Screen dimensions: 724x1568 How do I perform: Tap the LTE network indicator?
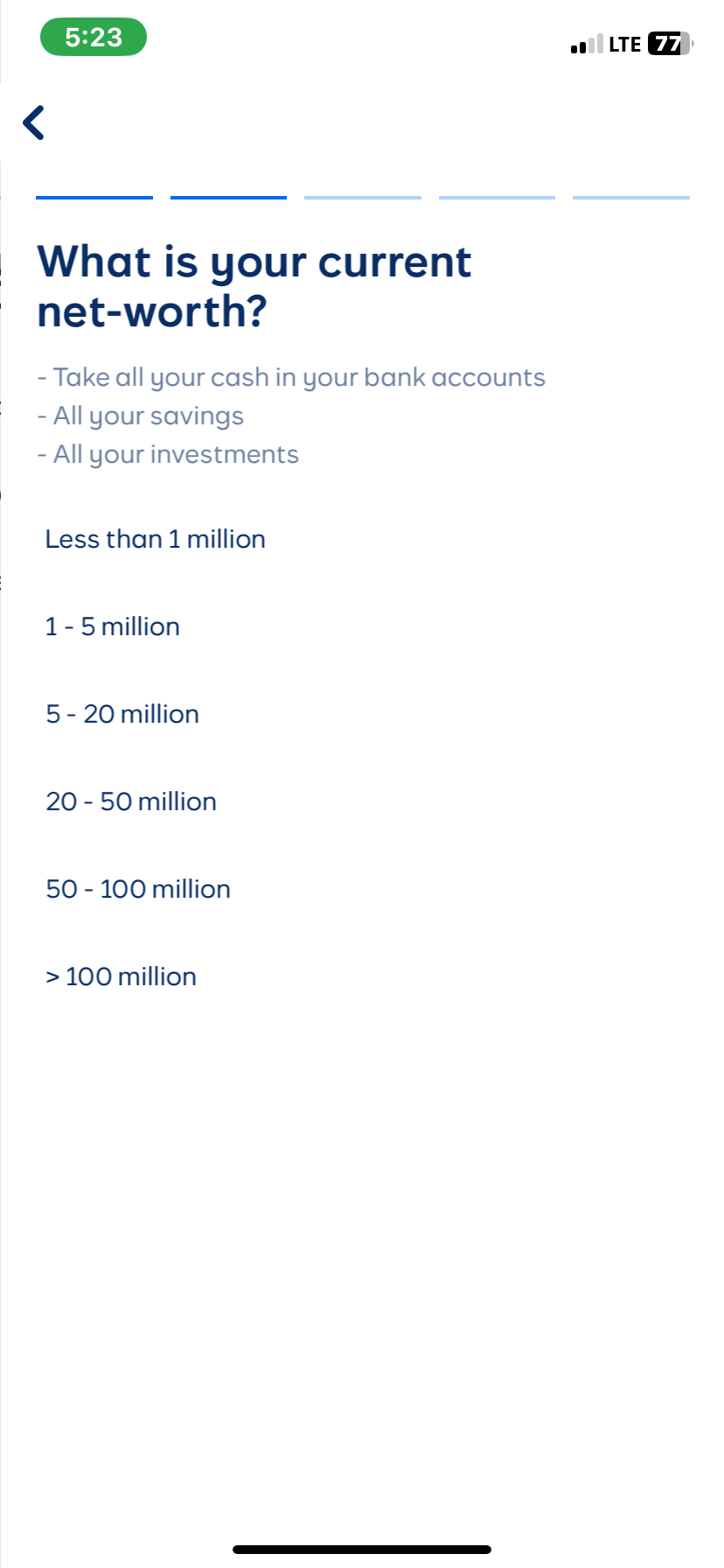click(x=625, y=44)
